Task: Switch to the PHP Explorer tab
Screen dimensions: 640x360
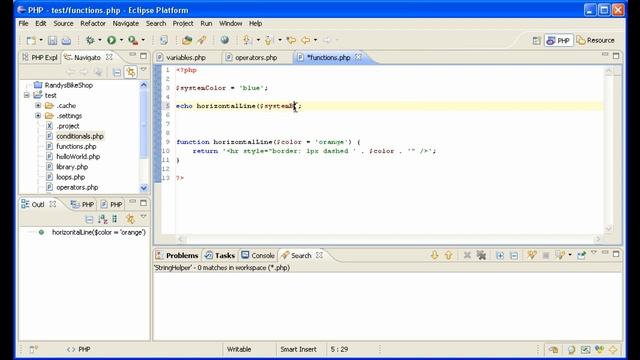Action: pyautogui.click(x=40, y=58)
